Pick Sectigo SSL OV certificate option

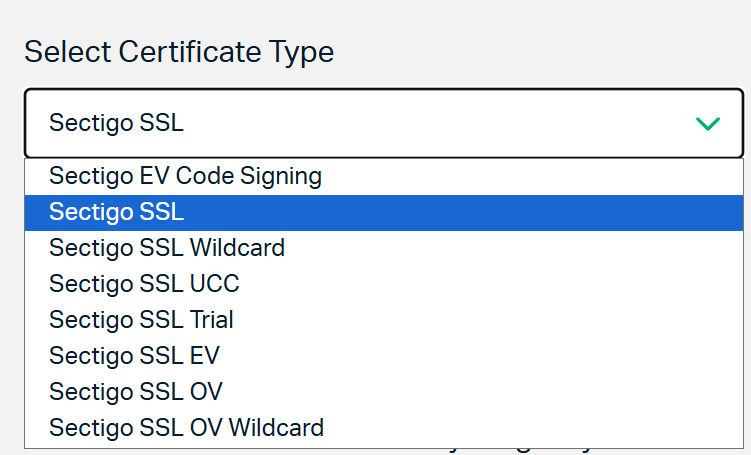tap(136, 392)
